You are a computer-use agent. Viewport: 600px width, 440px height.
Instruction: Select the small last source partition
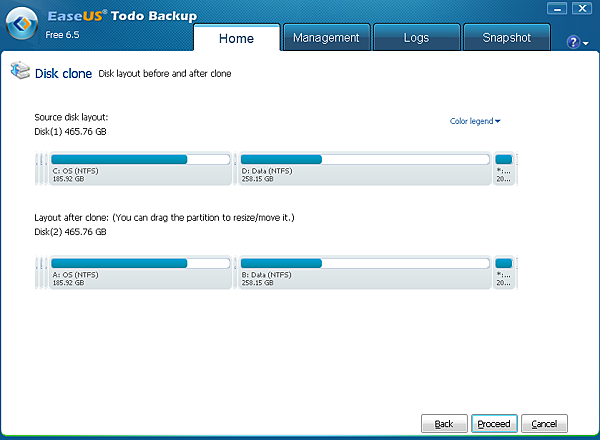point(504,168)
